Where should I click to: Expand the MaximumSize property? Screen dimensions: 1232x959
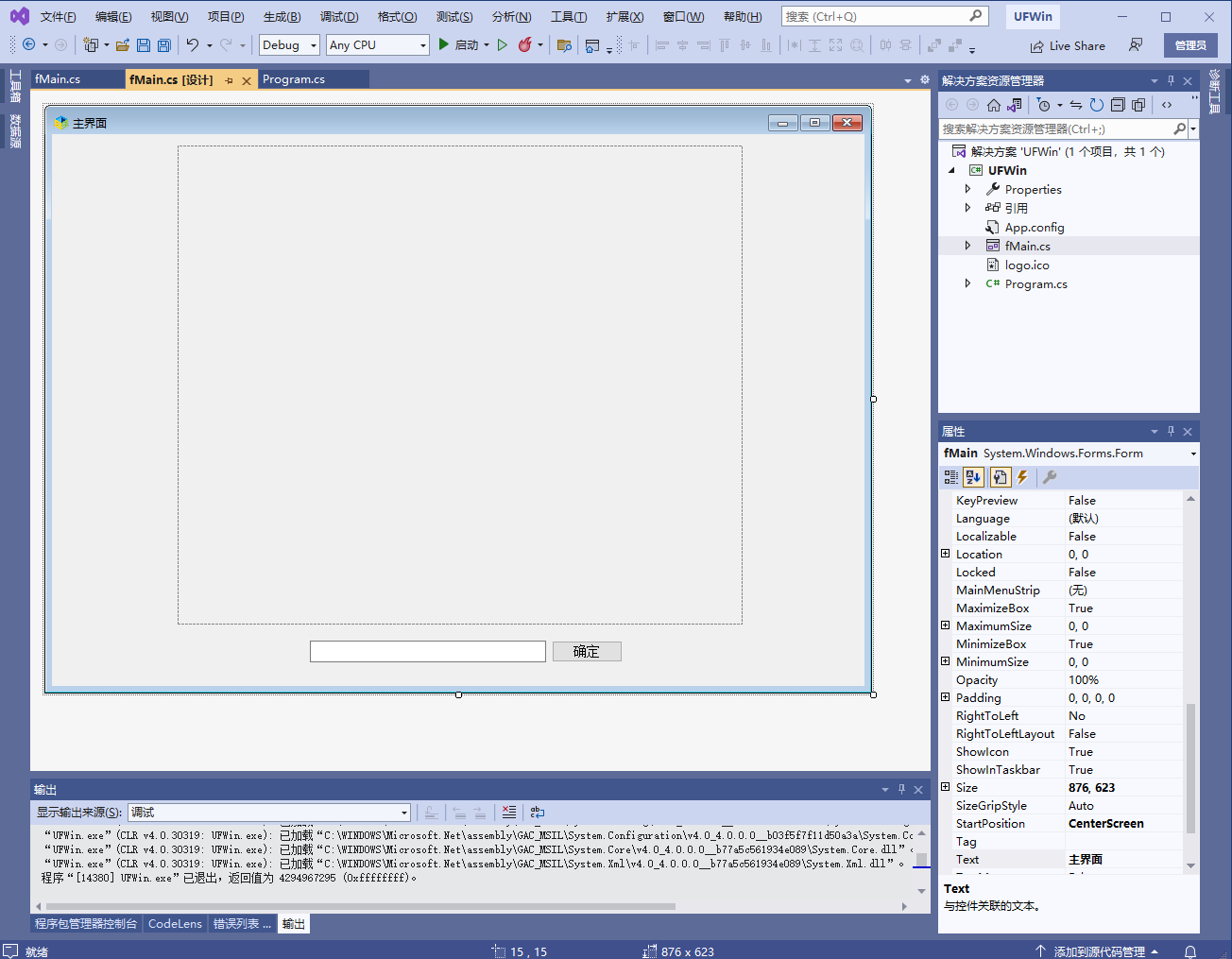pos(946,625)
